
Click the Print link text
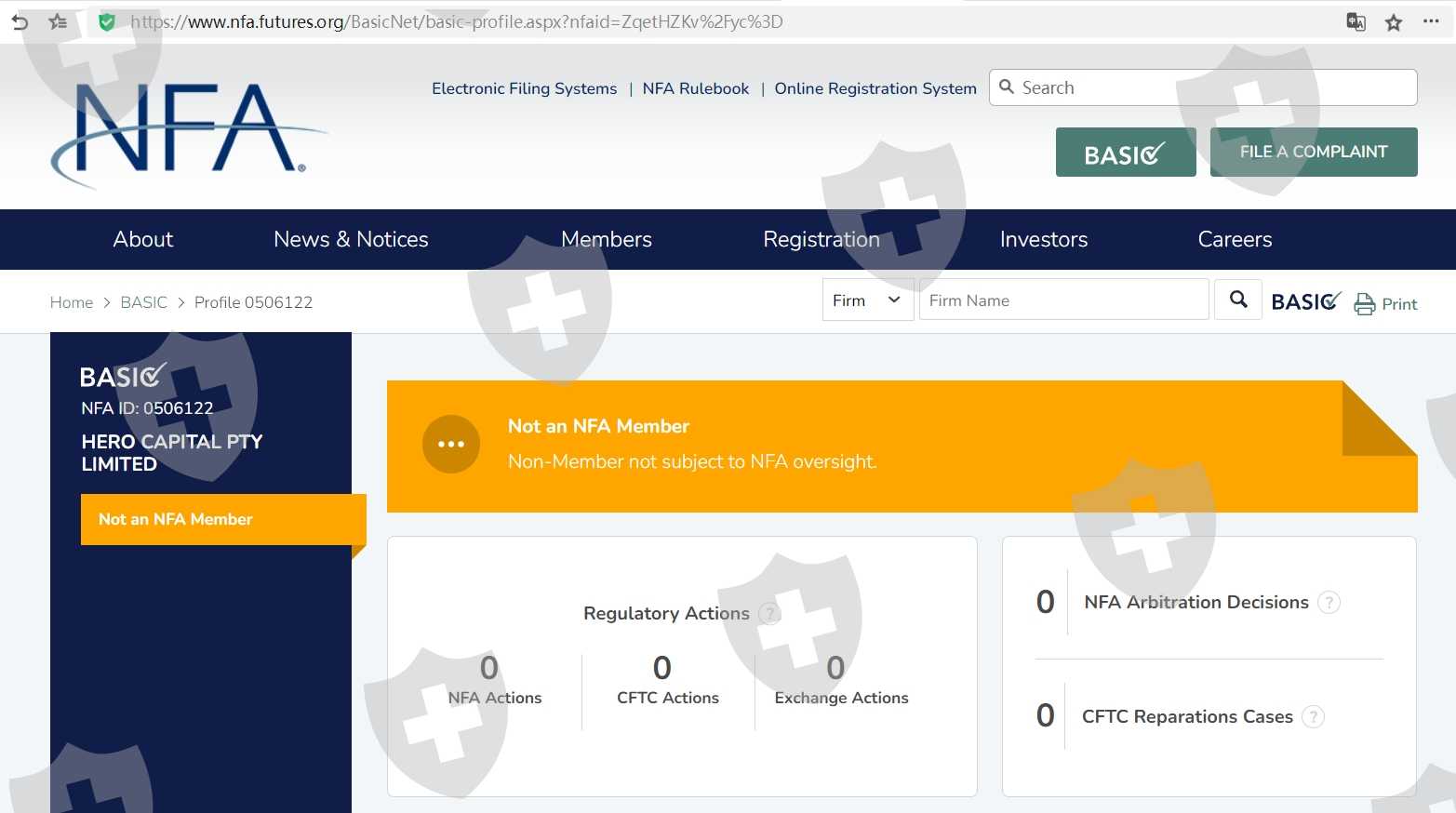[x=1399, y=304]
